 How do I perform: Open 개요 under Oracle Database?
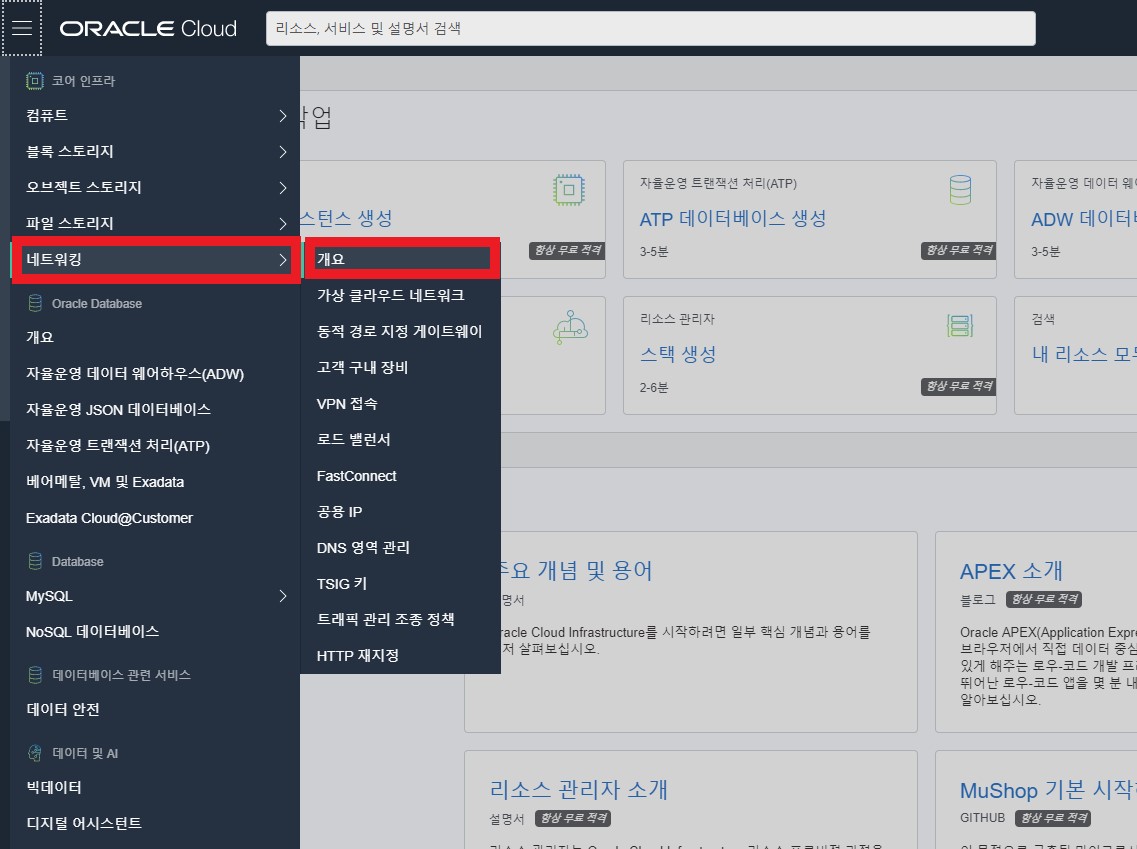click(156, 337)
